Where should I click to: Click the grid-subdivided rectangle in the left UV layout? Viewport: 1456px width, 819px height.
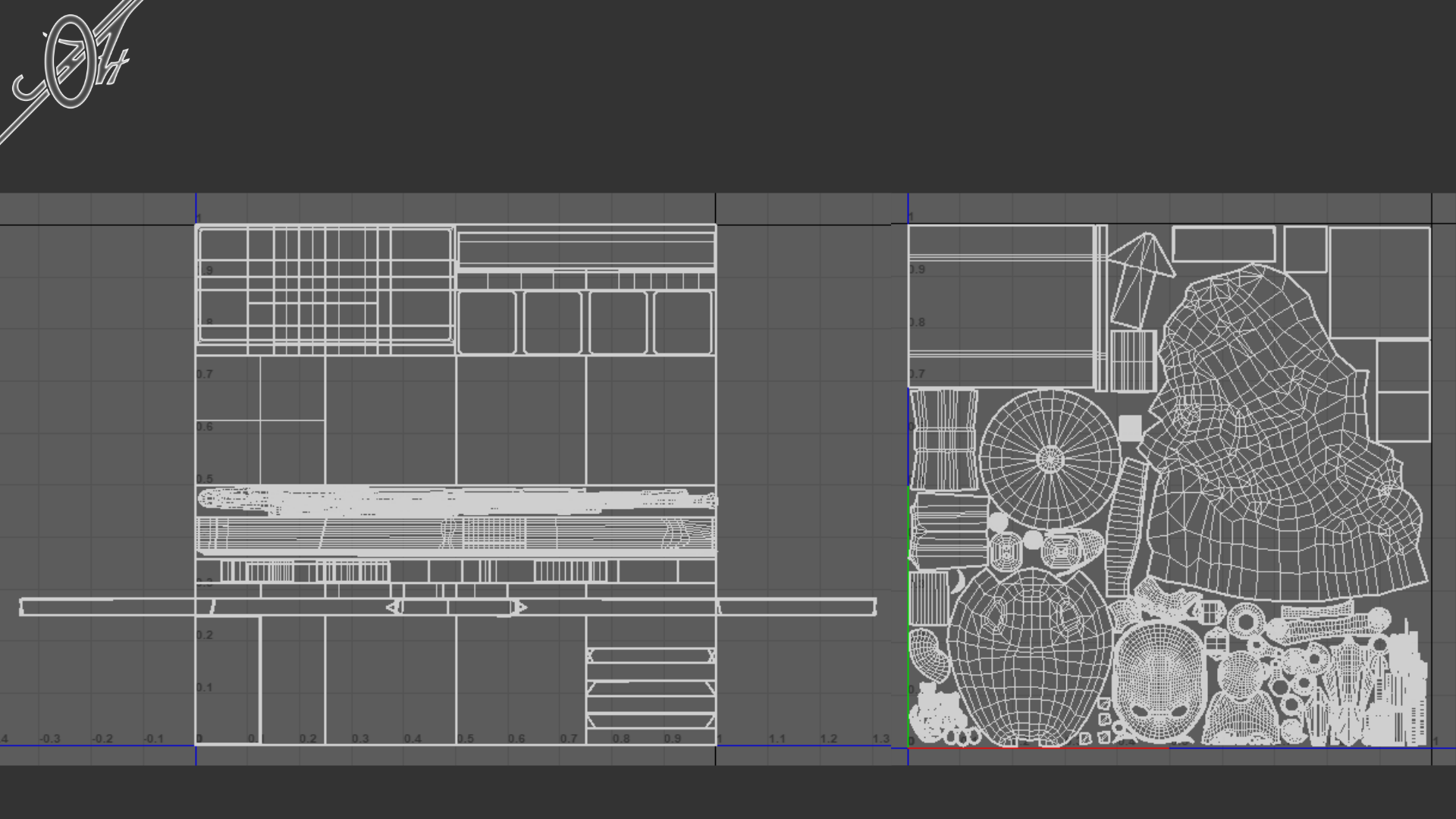(325, 284)
